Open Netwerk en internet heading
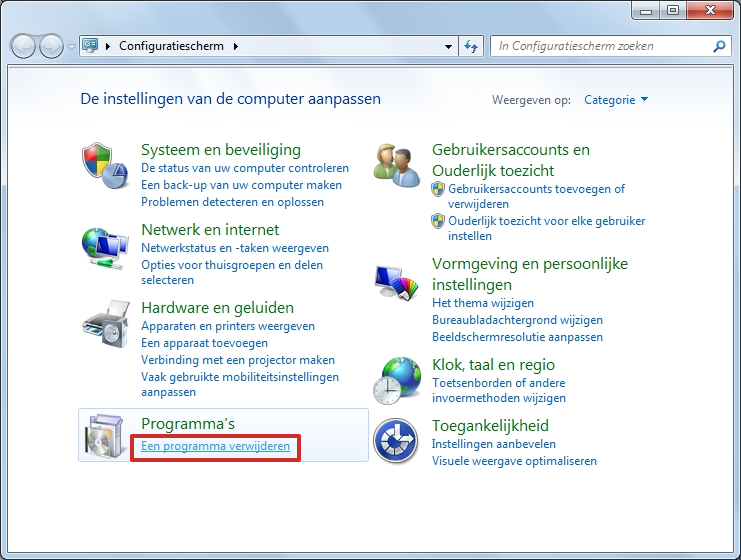Image resolution: width=741 pixels, height=560 pixels. tap(210, 230)
